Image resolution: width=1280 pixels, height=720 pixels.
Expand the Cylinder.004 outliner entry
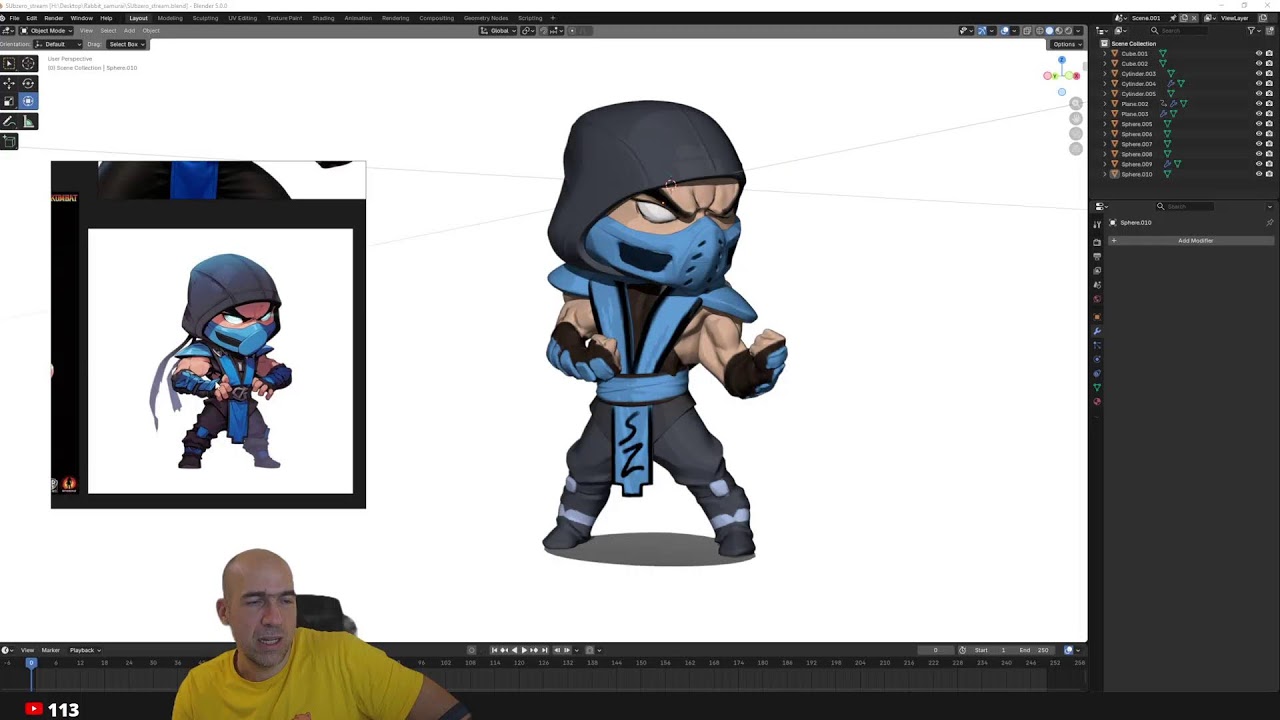[x=1105, y=83]
